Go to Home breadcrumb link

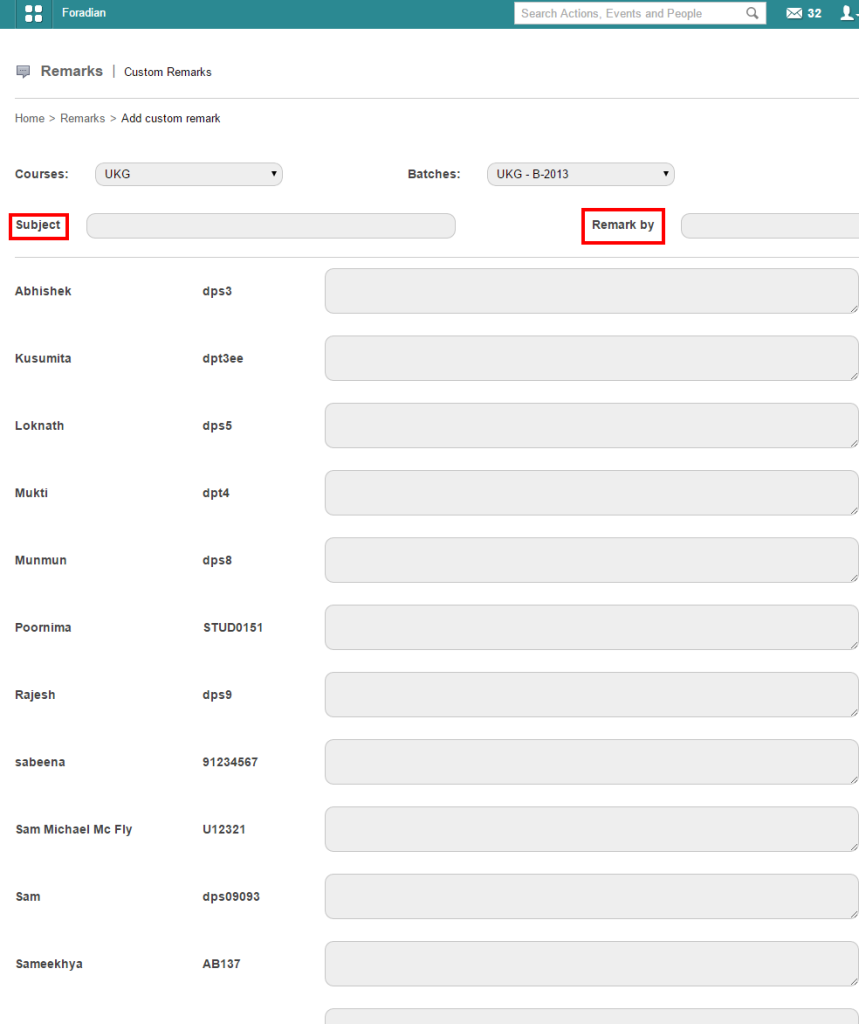click(30, 118)
